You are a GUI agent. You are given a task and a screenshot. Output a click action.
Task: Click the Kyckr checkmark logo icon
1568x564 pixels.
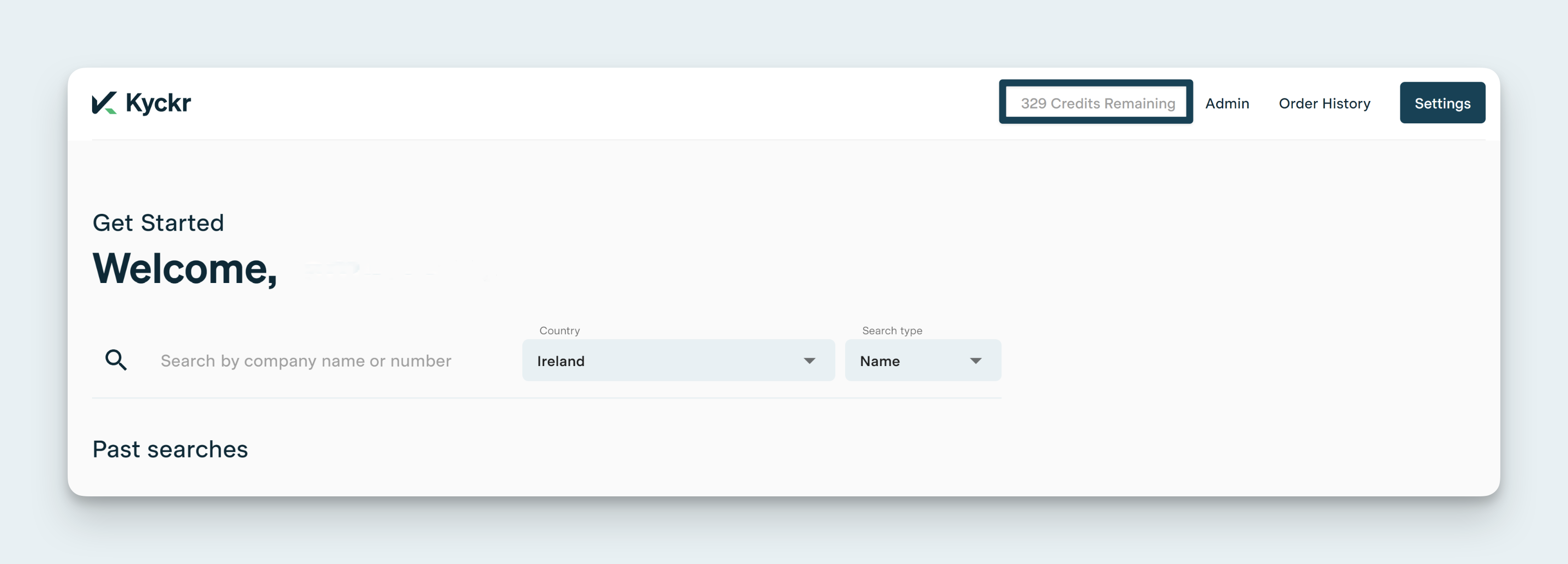click(104, 103)
